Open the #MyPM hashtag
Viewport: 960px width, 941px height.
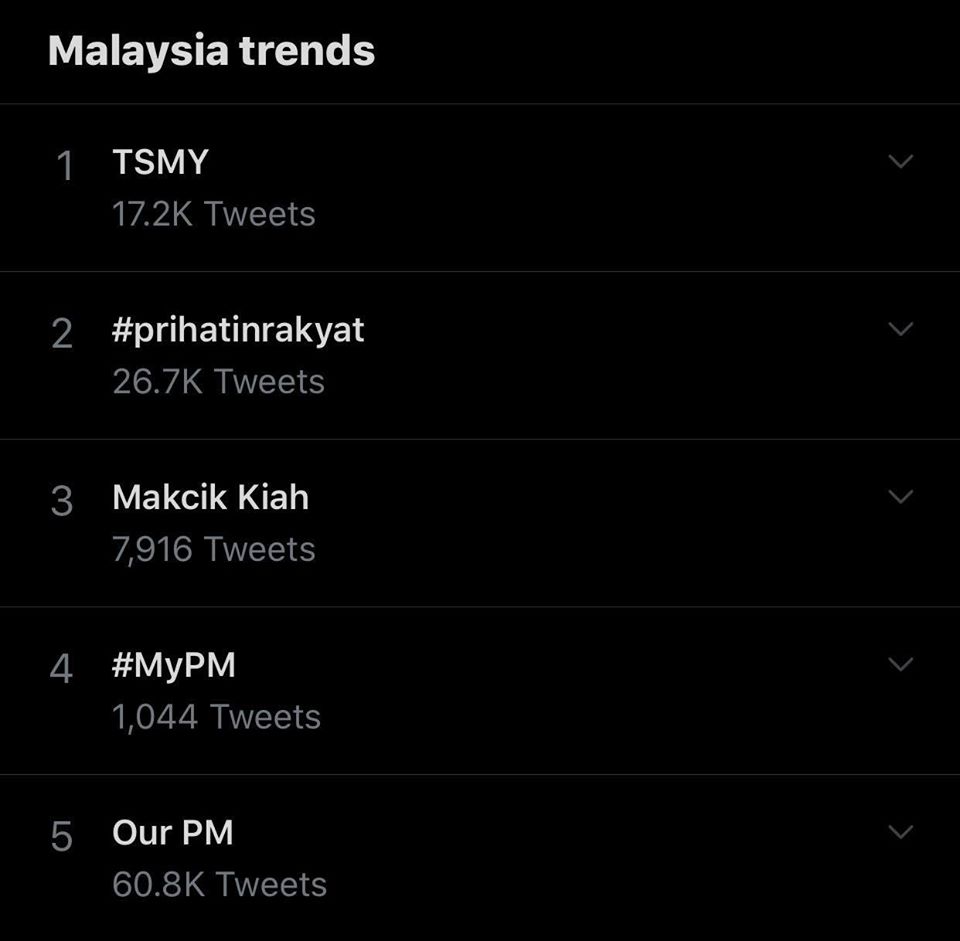pos(174,665)
